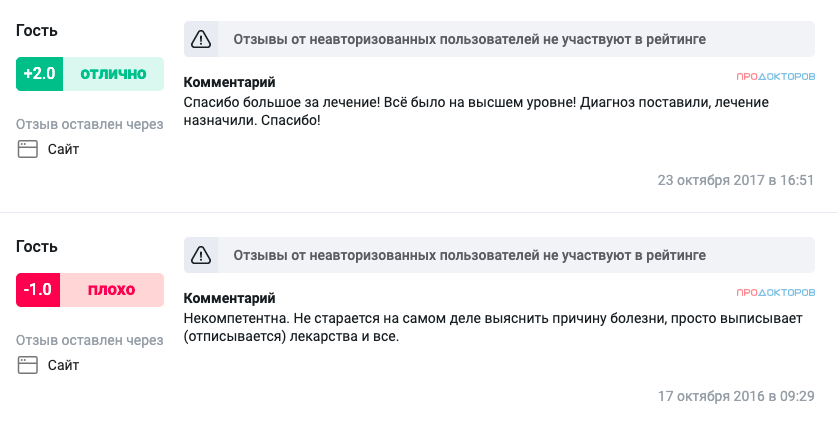Click the site window icon in second review
This screenshot has width=838, height=427.
pos(28,365)
